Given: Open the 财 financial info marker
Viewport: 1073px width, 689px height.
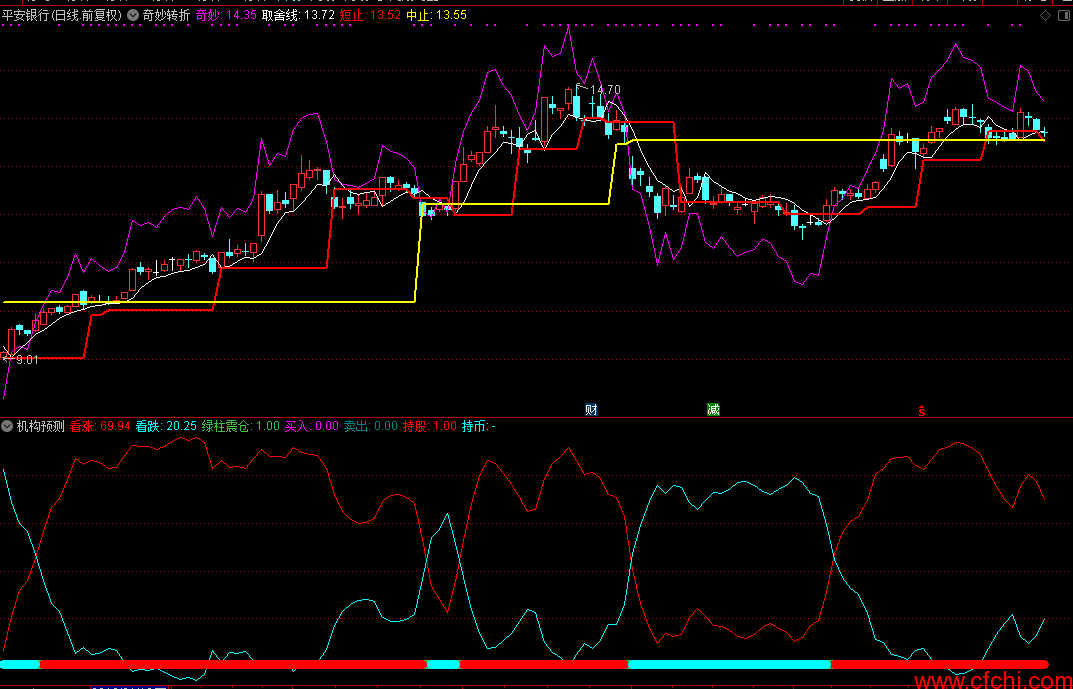Looking at the screenshot, I should pos(591,409).
